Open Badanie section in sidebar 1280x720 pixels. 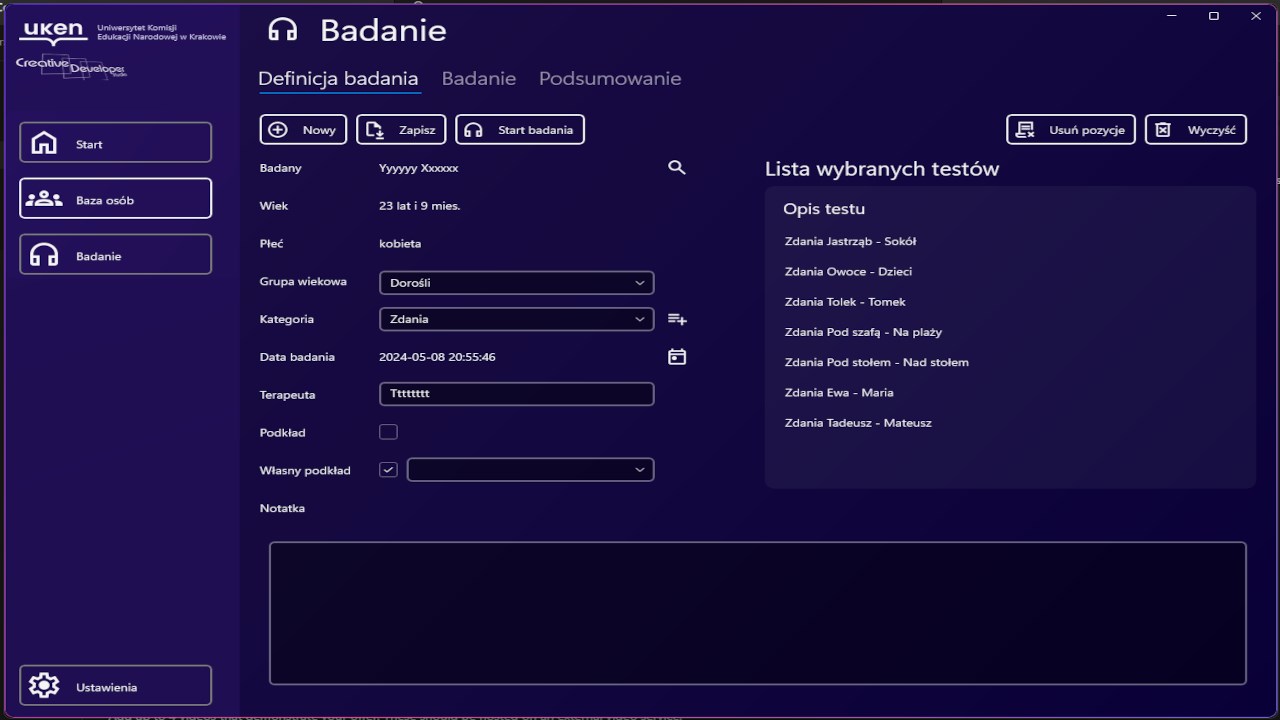[116, 255]
